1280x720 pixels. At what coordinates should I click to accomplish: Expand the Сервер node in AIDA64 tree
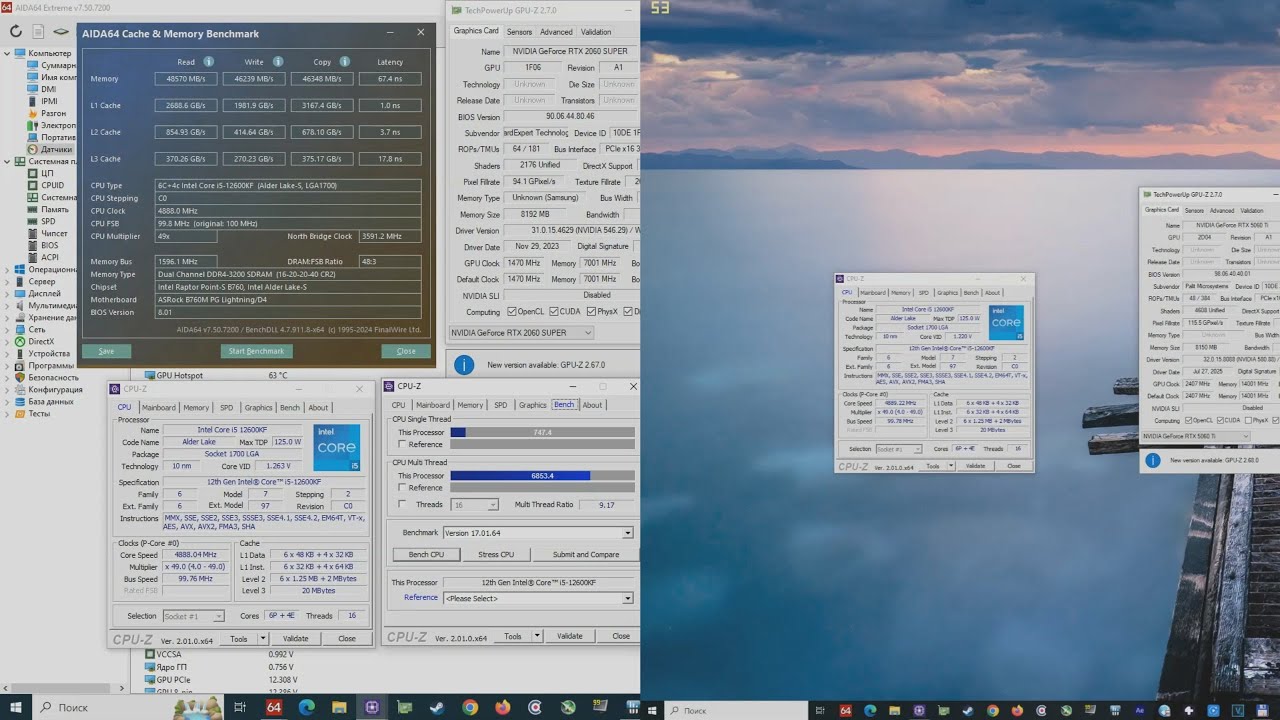click(9, 281)
